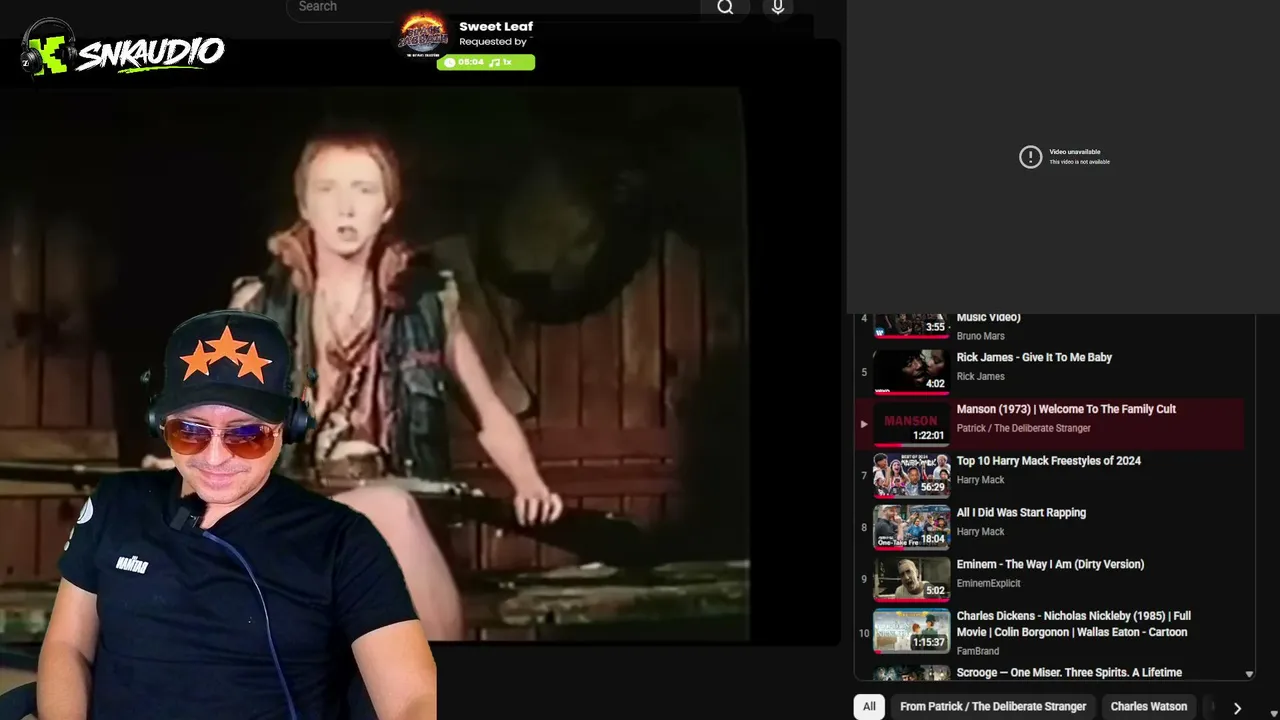Open the 18:04 Start Rapping thumbnail
Viewport: 1280px width, 720px height.
pos(911,526)
